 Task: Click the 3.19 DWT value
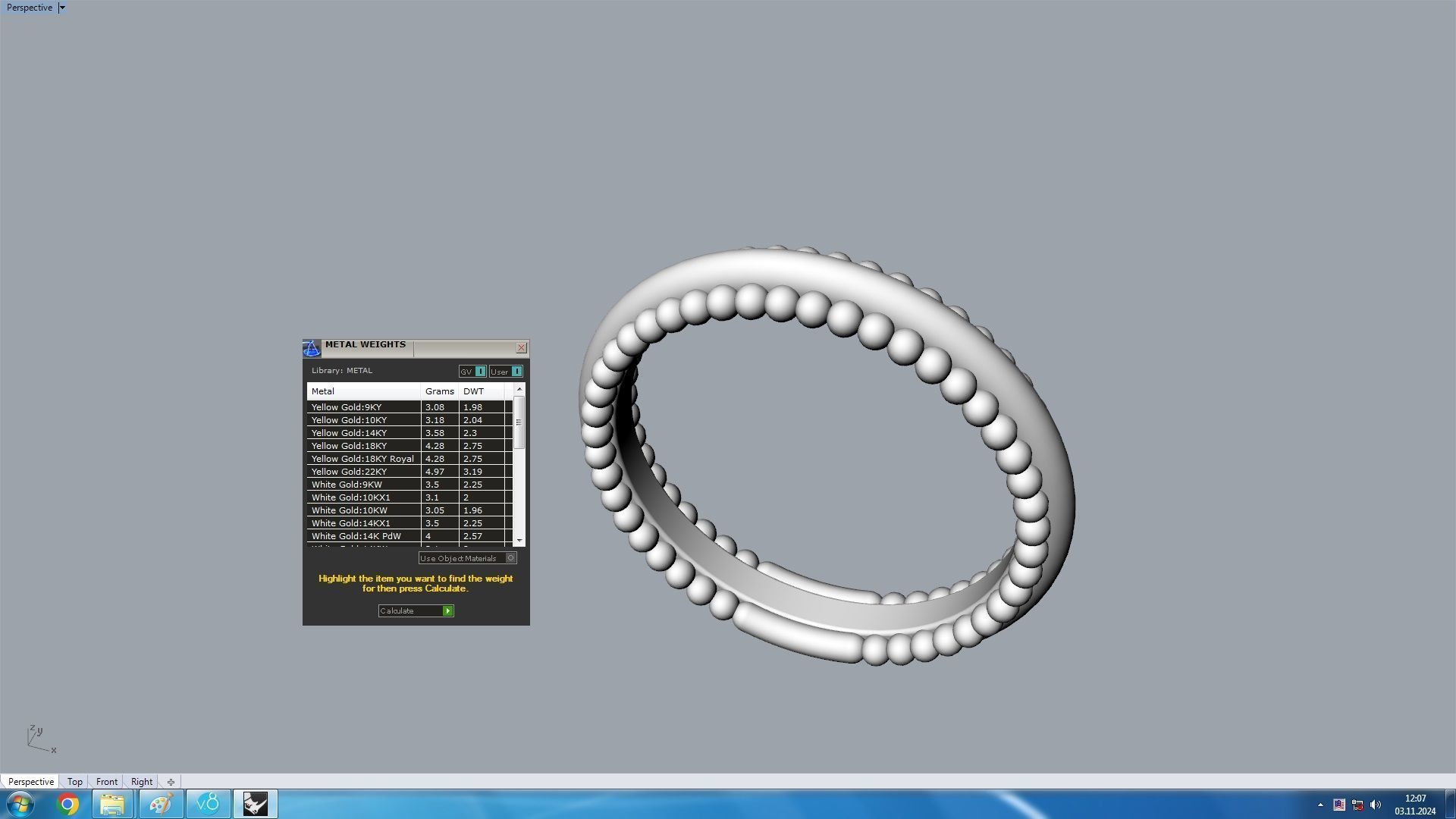tap(472, 472)
